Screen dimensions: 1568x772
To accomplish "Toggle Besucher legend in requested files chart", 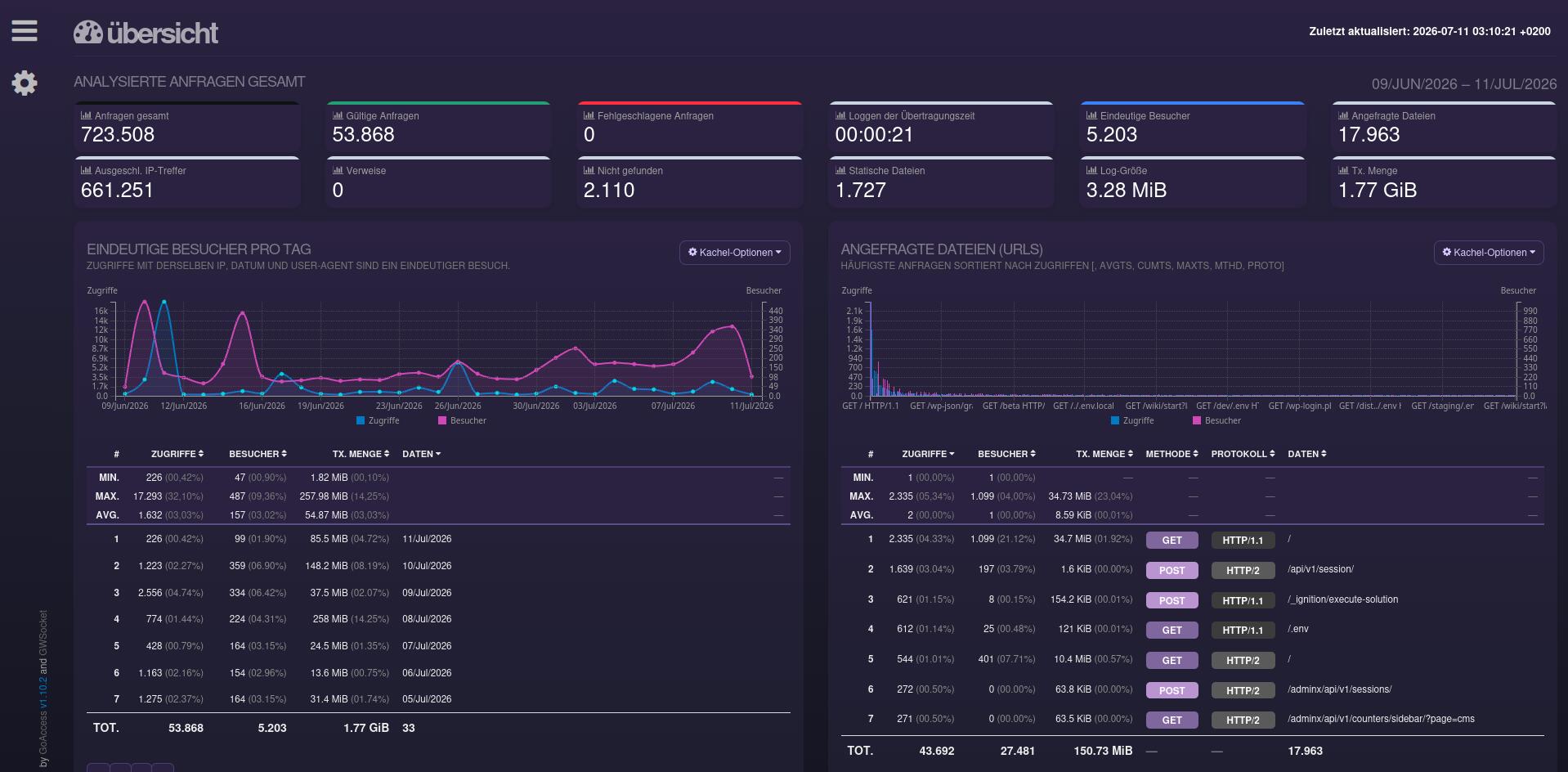I will 1216,420.
